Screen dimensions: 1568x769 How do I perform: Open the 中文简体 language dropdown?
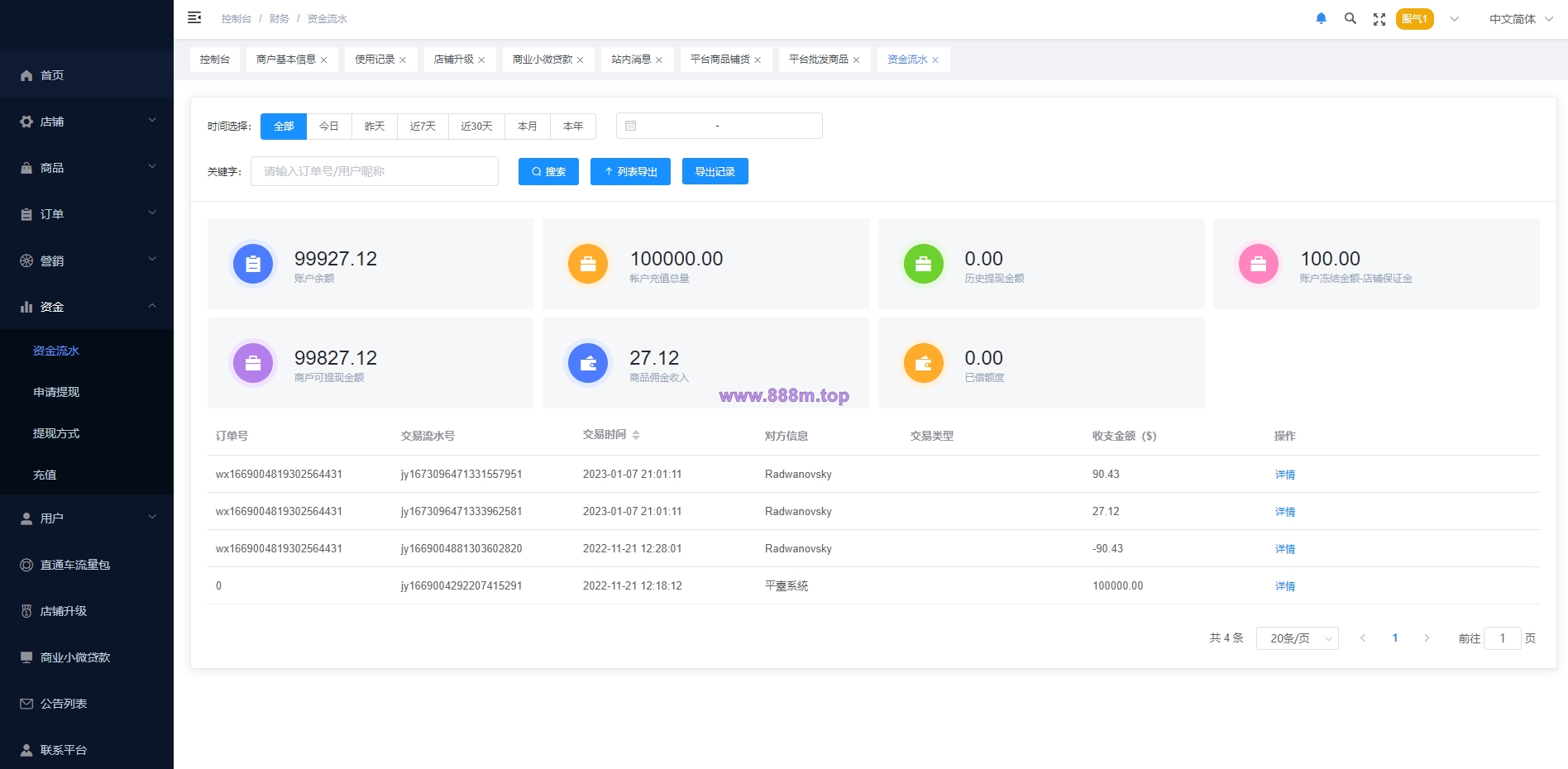click(1521, 19)
